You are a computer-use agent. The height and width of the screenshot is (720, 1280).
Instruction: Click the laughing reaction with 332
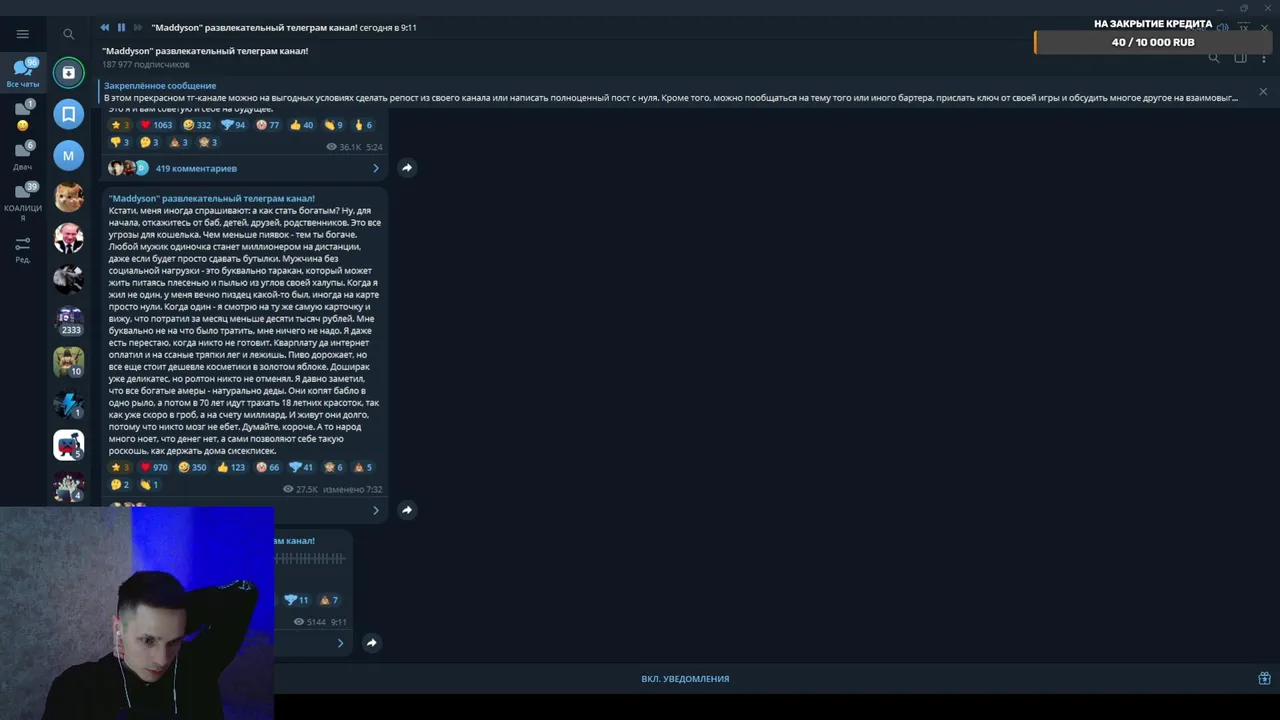click(197, 125)
